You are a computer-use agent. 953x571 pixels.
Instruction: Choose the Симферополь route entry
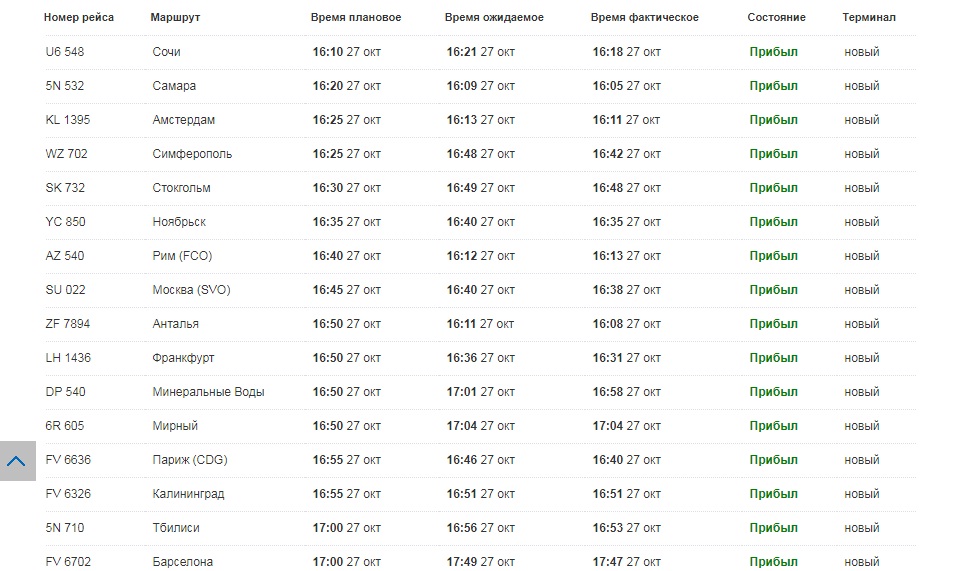coord(192,154)
